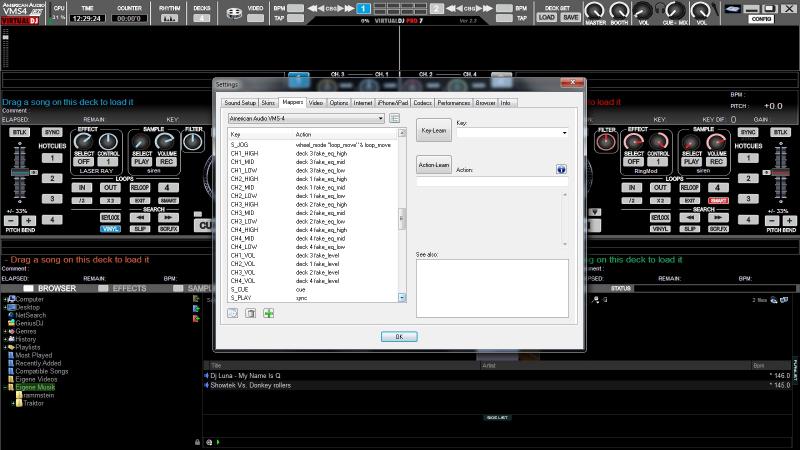Switch to the Sound Setup tab
Screen dimensions: 800x450
click(240, 102)
